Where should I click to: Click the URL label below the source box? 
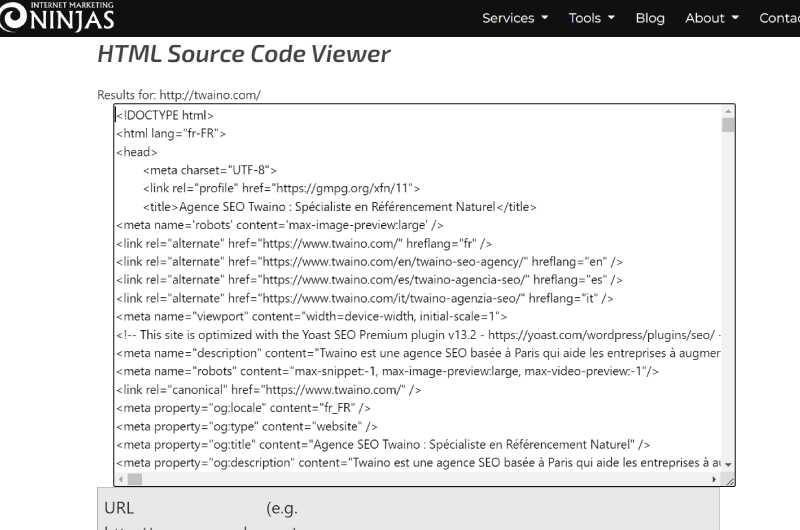coord(119,508)
